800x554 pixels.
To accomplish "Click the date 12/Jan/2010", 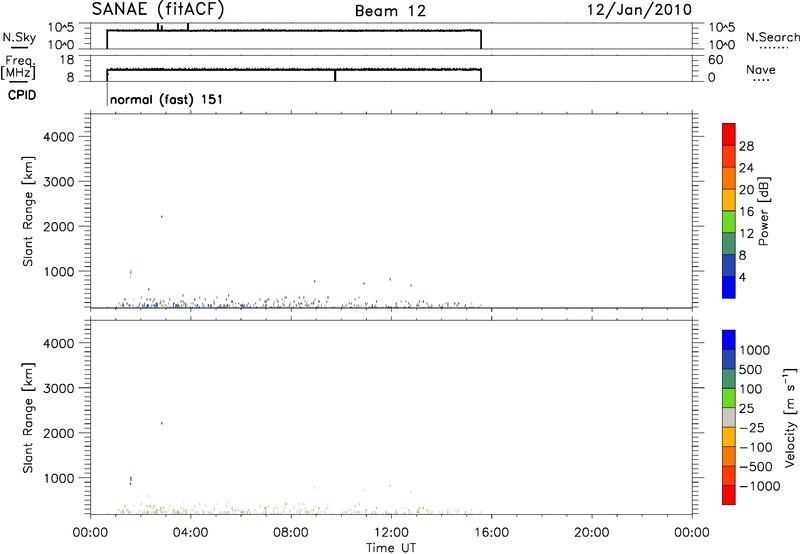I will coord(639,10).
